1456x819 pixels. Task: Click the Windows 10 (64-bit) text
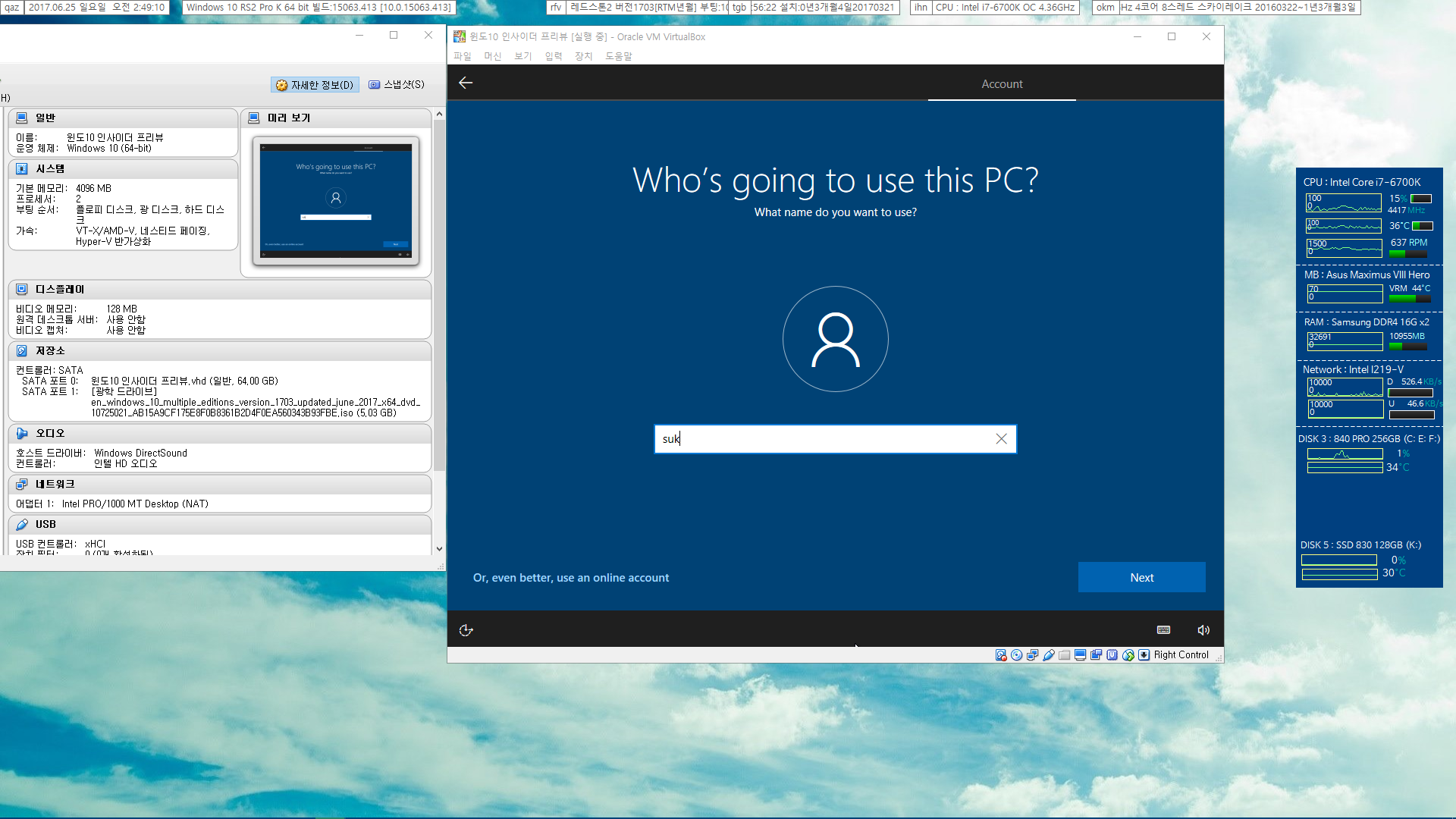pyautogui.click(x=109, y=149)
